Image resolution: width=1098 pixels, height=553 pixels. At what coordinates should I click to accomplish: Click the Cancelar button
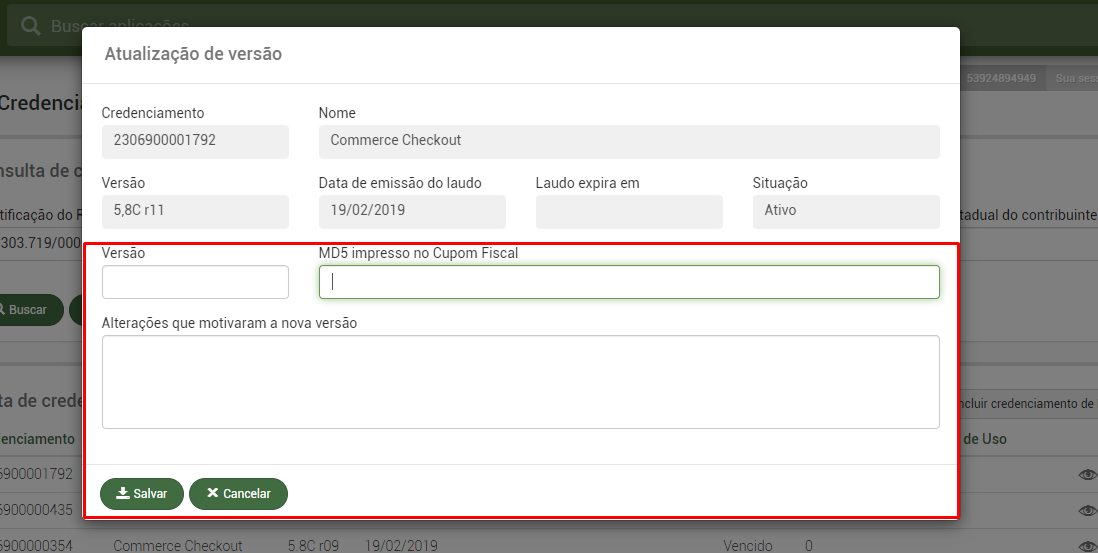[239, 494]
